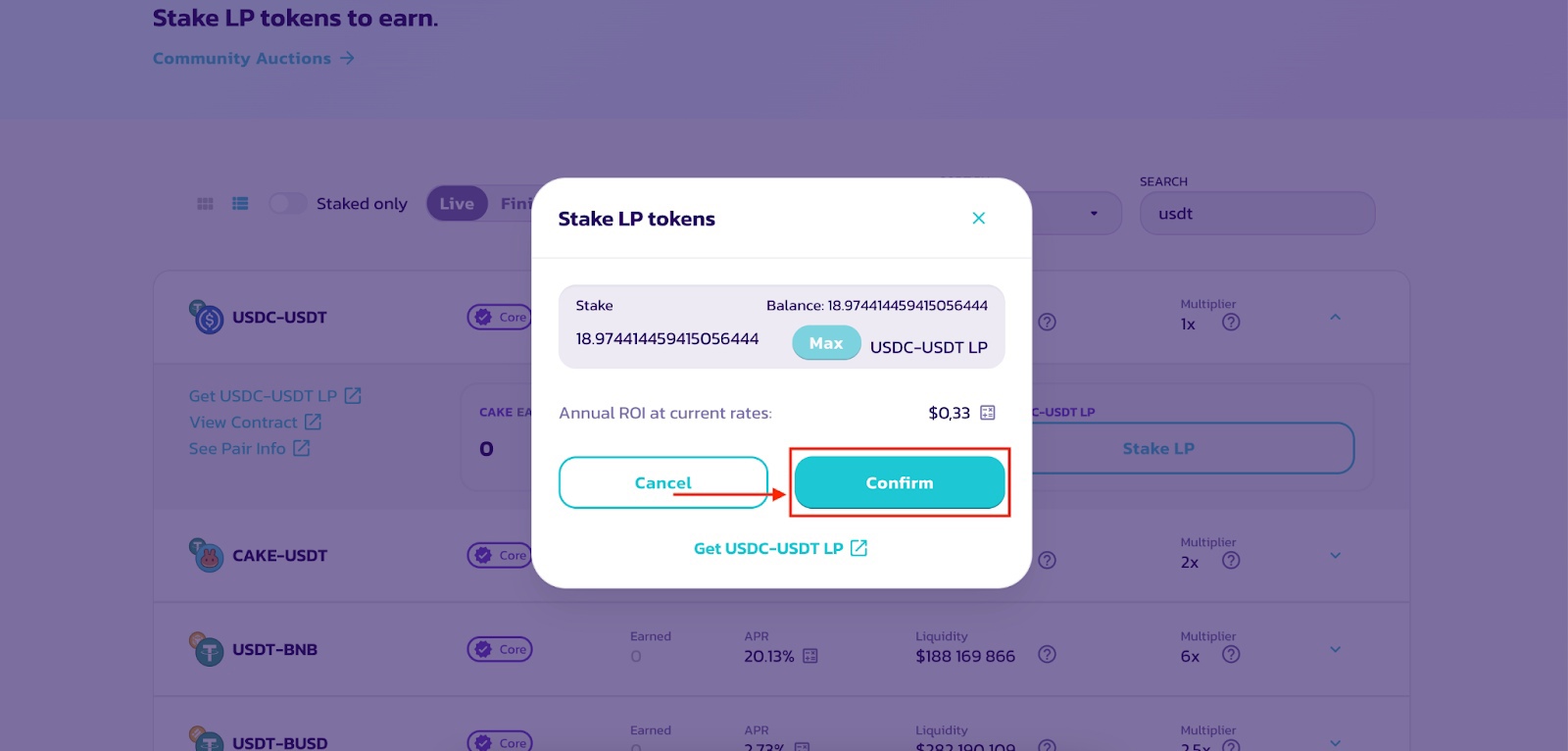The height and width of the screenshot is (751, 1568).
Task: Toggle the Staked only switch
Action: (288, 203)
